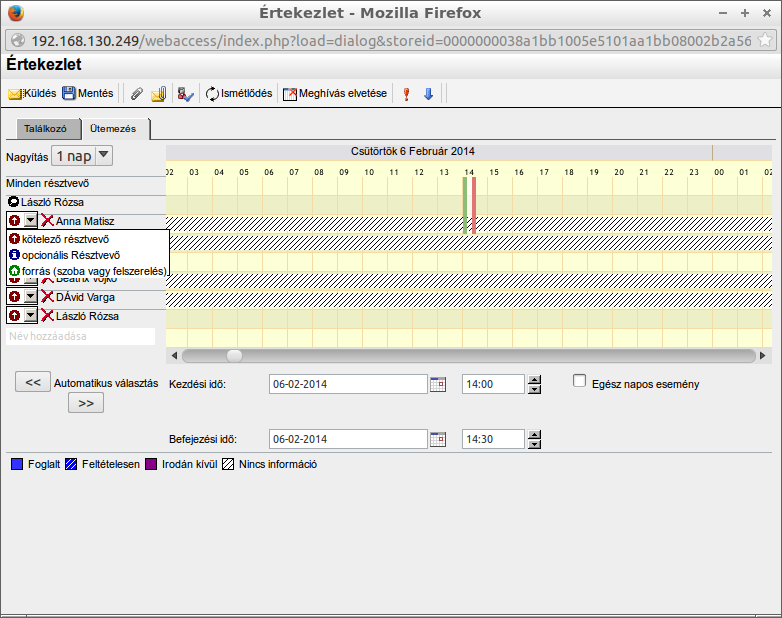Click the Küldés send envelope icon
Image resolution: width=782 pixels, height=618 pixels.
15,94
